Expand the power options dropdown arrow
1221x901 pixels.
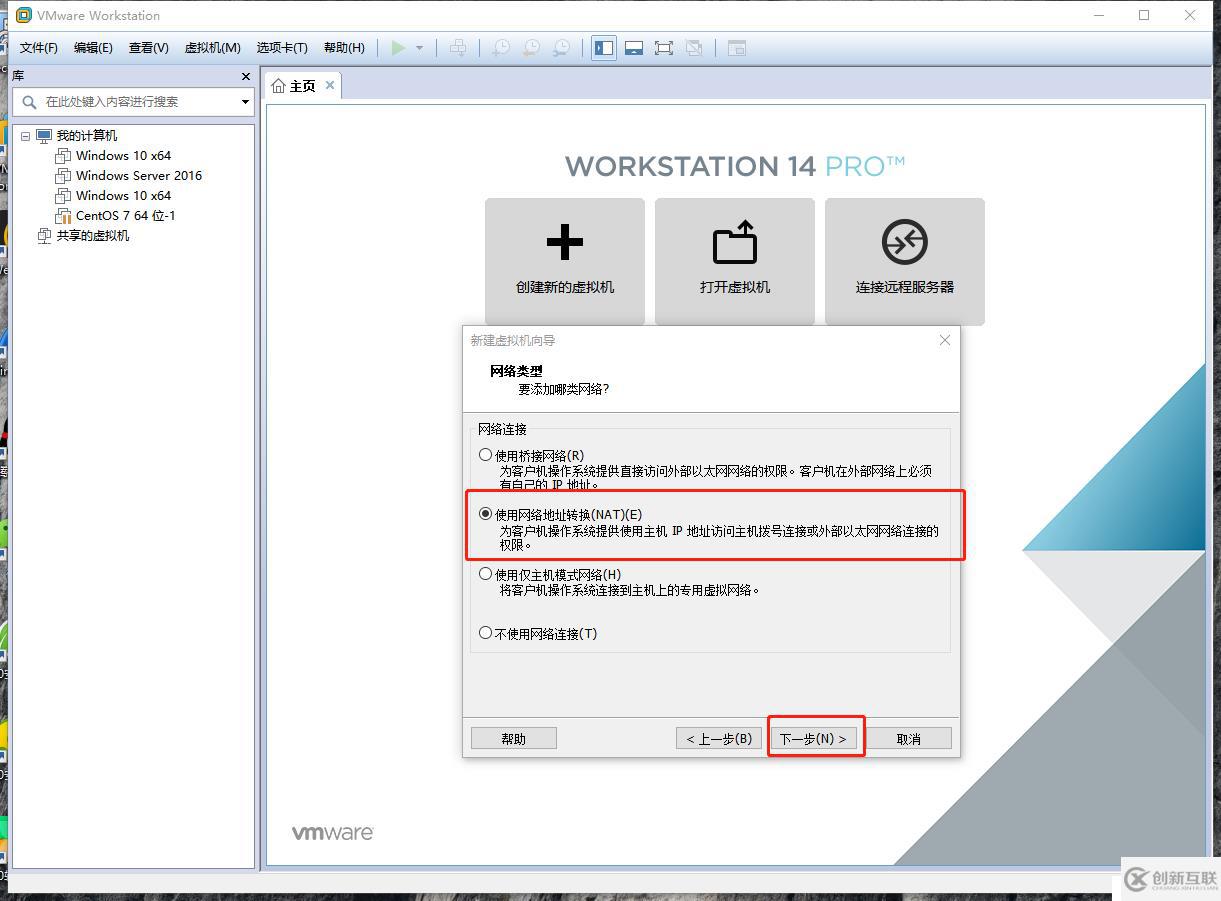coord(420,48)
